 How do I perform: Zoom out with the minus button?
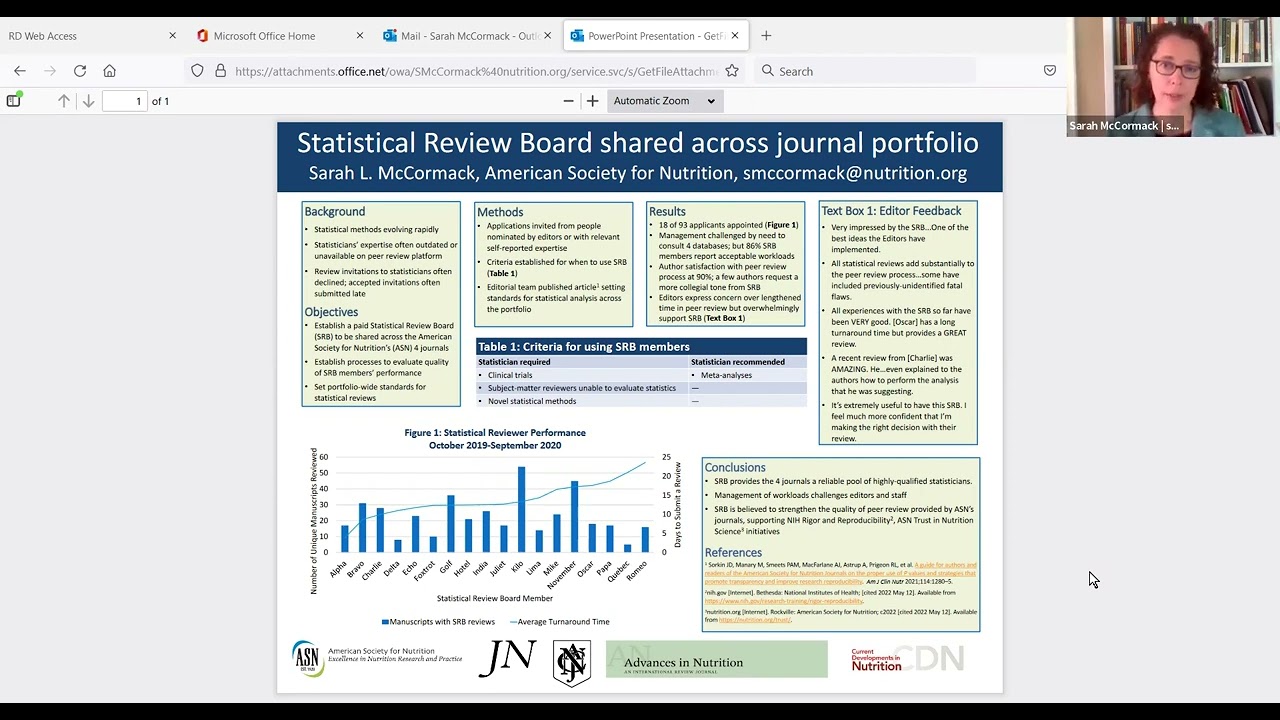(568, 101)
